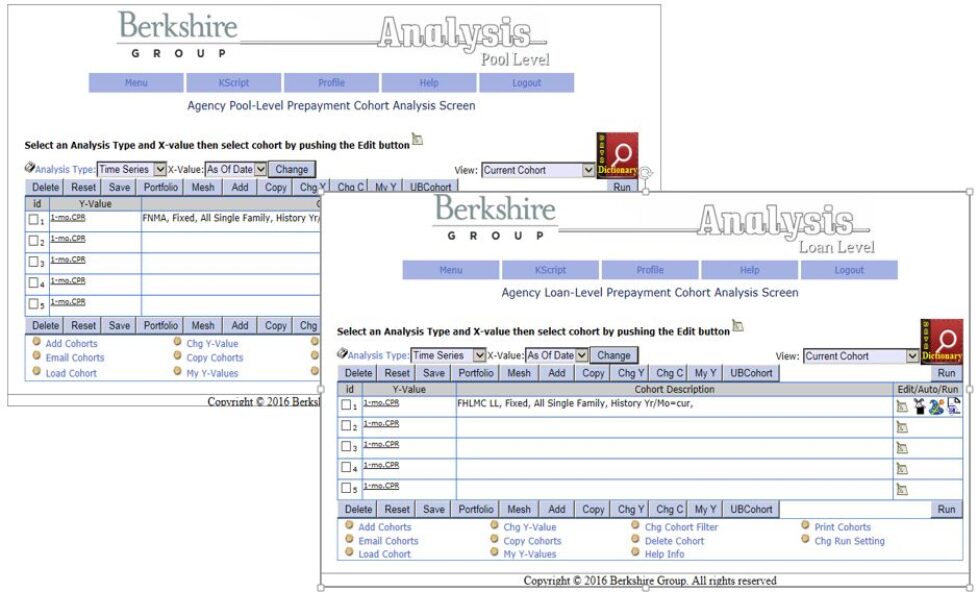Check row 1 checkbox in Loan Level table
Screen dimensions: 978x592
346,404
